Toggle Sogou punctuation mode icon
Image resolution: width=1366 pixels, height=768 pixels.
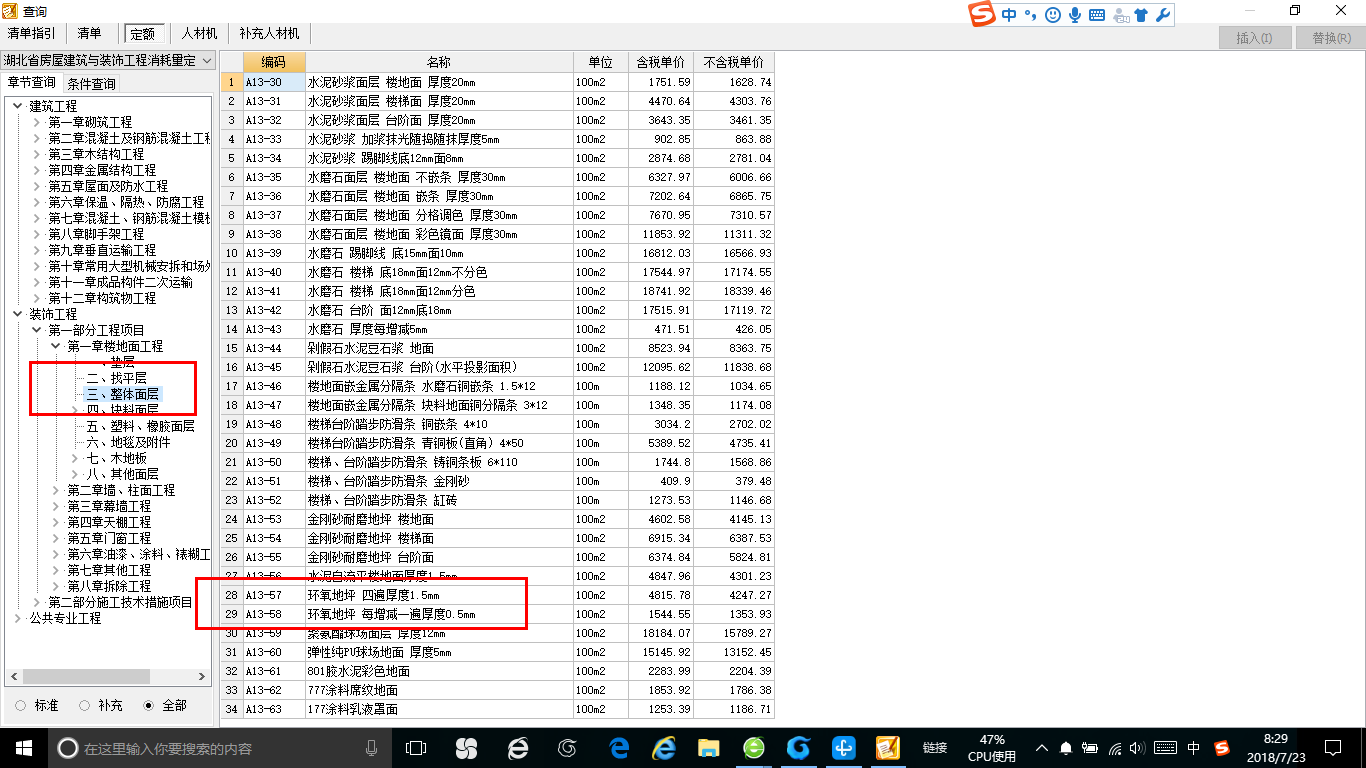(x=1031, y=15)
